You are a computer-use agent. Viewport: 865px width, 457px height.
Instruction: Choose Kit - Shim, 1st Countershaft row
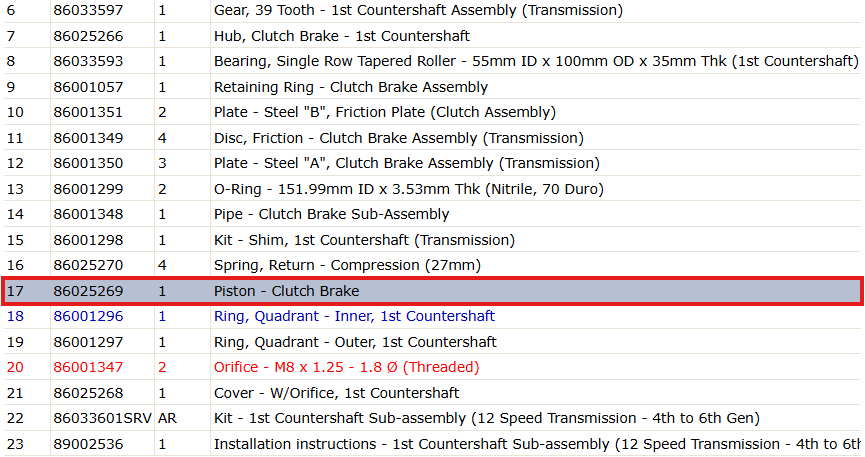point(432,240)
